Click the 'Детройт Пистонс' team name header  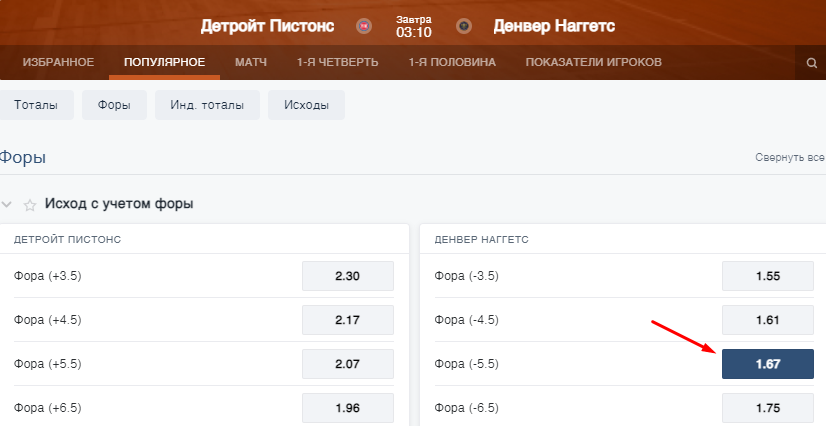[267, 26]
